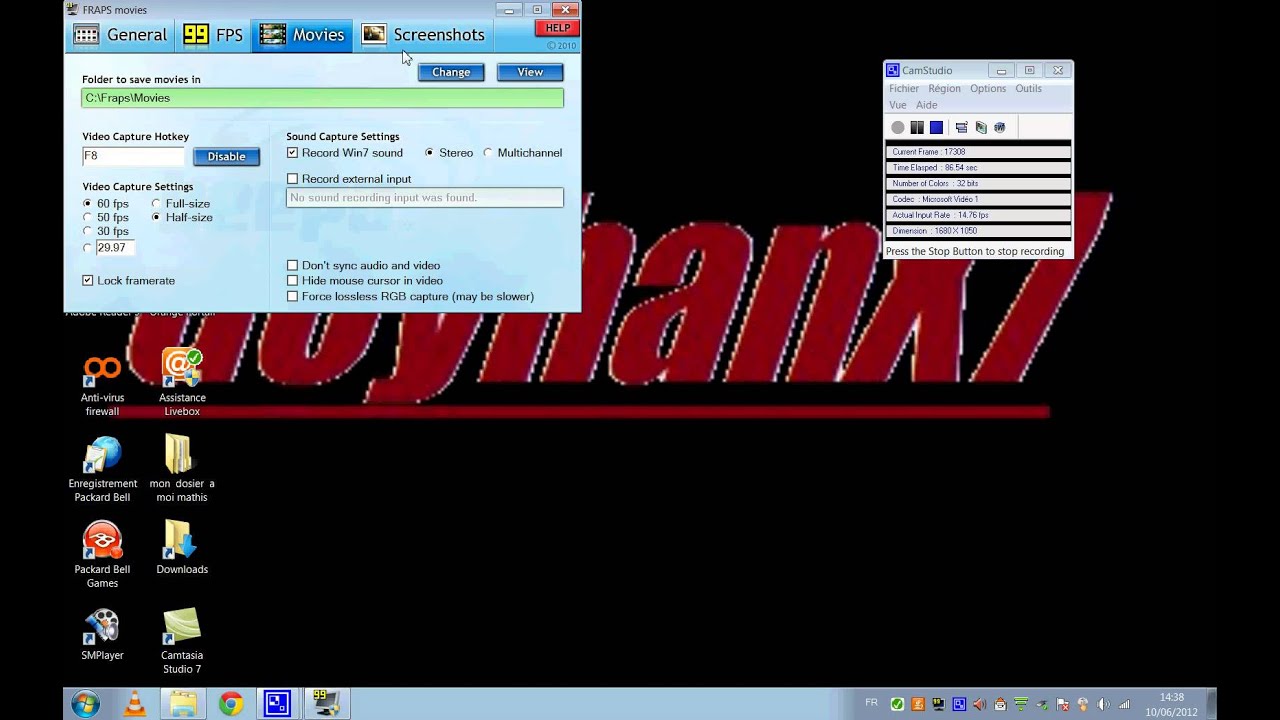This screenshot has height=720, width=1280.
Task: Click the green checkmark tray icon
Action: (897, 704)
